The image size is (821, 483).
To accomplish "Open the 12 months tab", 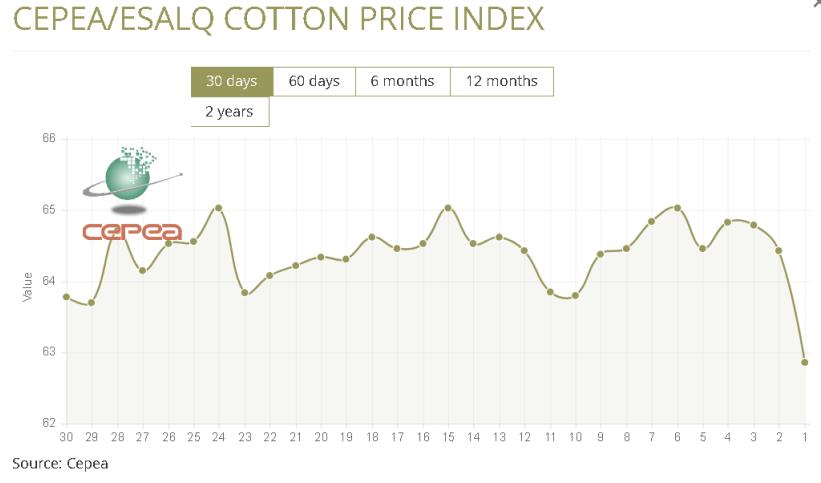I will click(501, 81).
